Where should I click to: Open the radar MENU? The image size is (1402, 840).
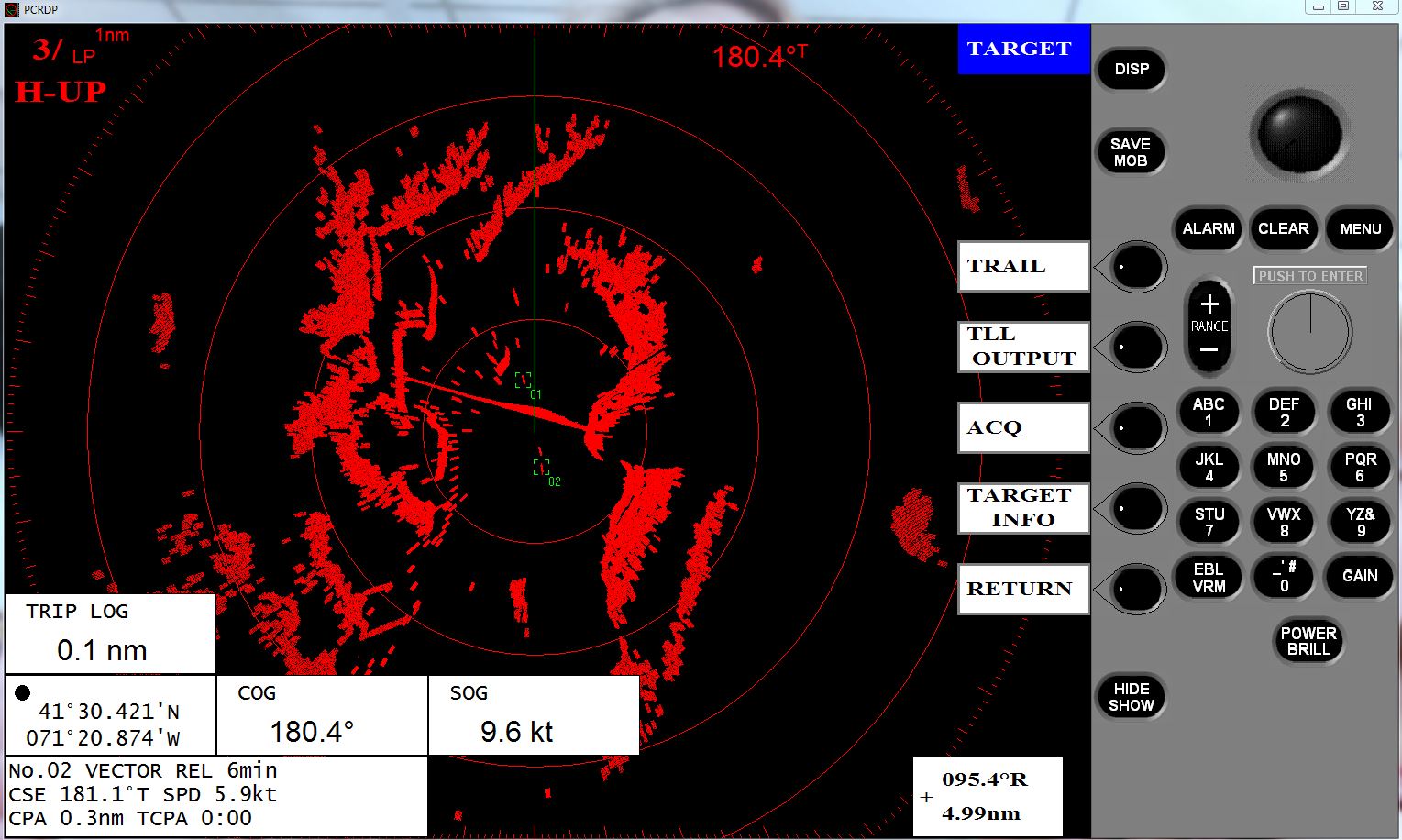1360,229
